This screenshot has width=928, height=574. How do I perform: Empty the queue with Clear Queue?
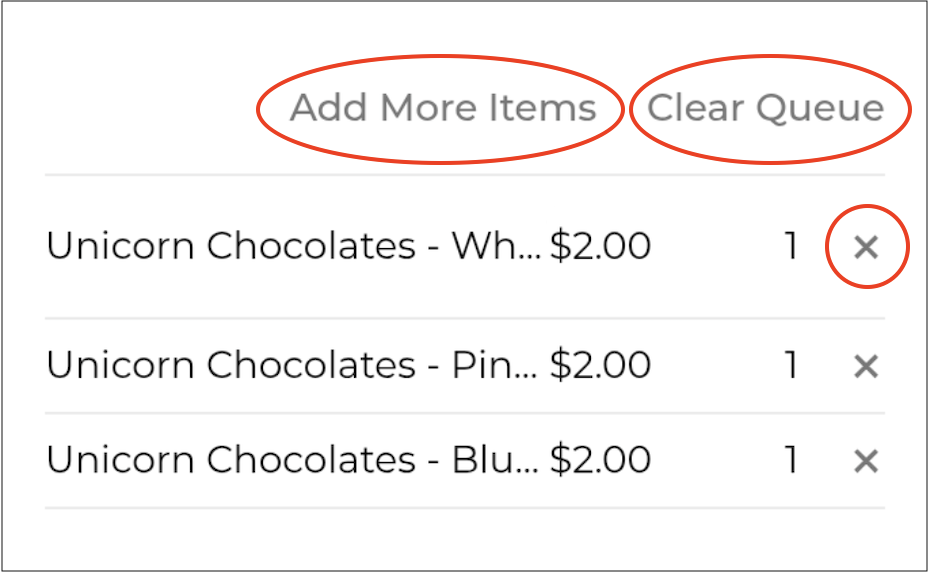click(x=766, y=108)
